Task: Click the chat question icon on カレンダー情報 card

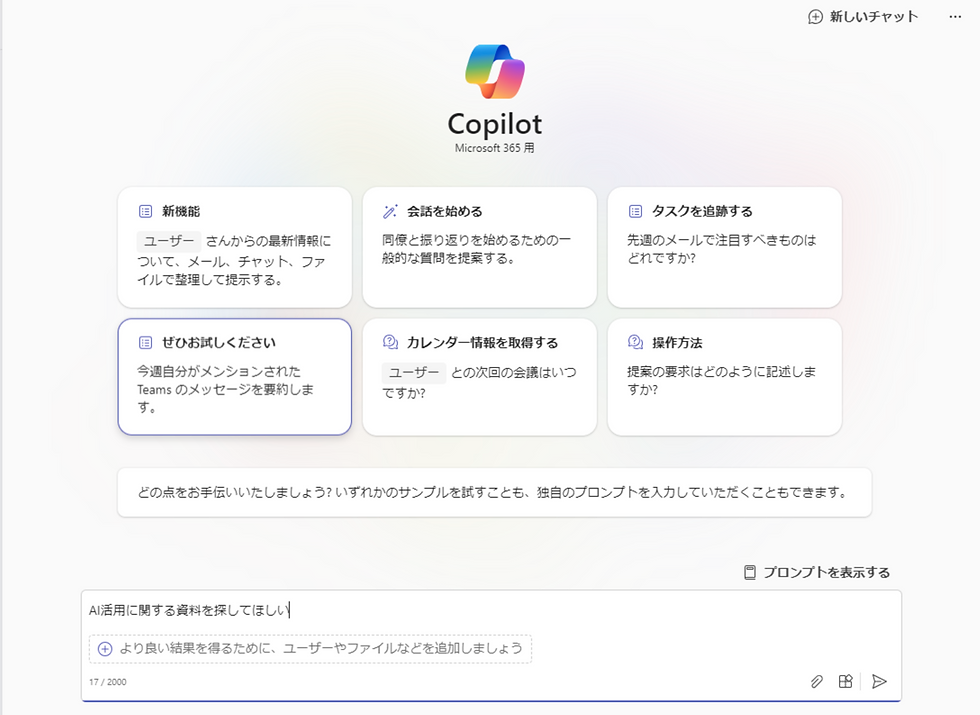Action: pos(390,342)
